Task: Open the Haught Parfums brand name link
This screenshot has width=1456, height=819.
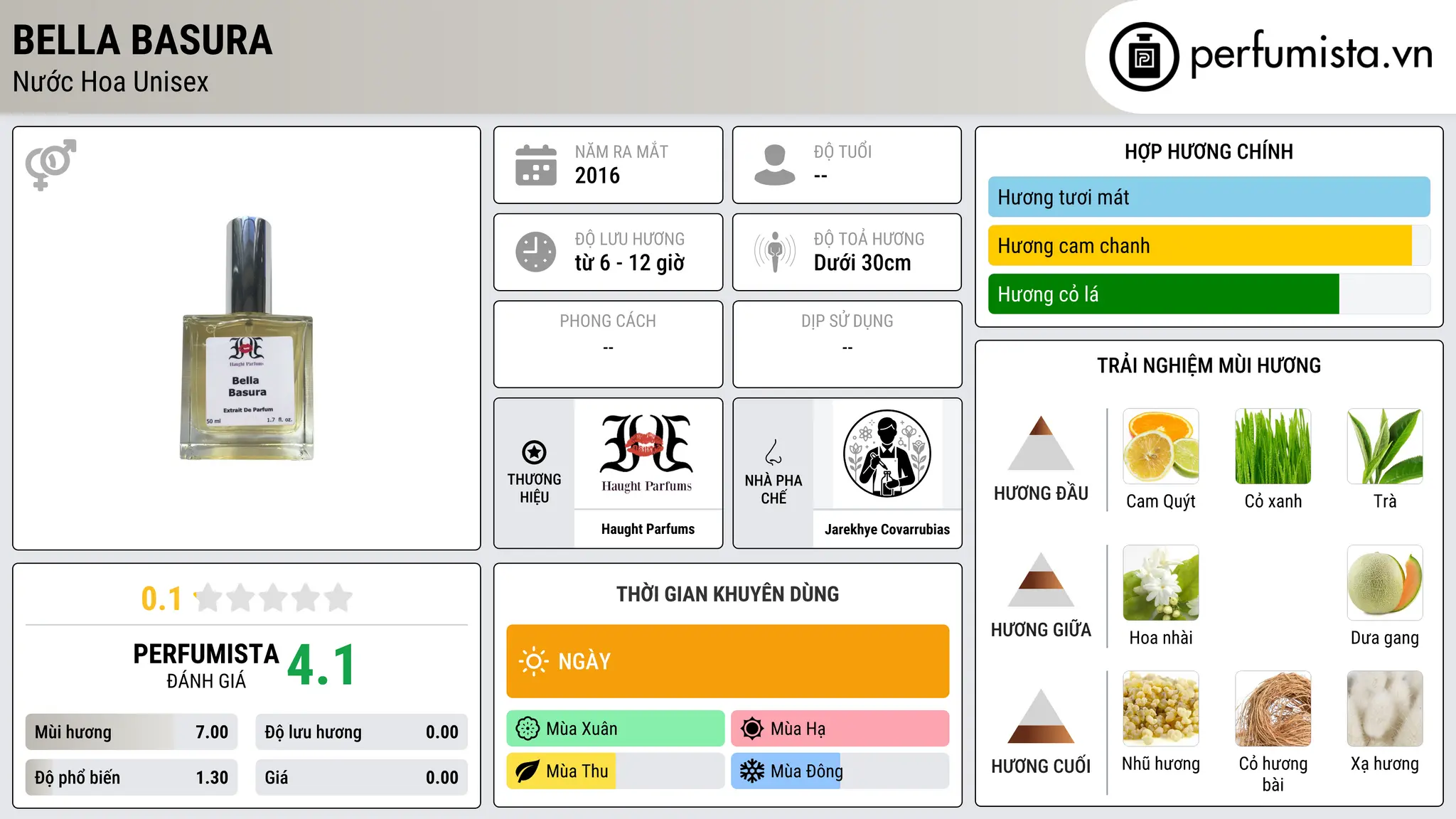Action: point(648,529)
